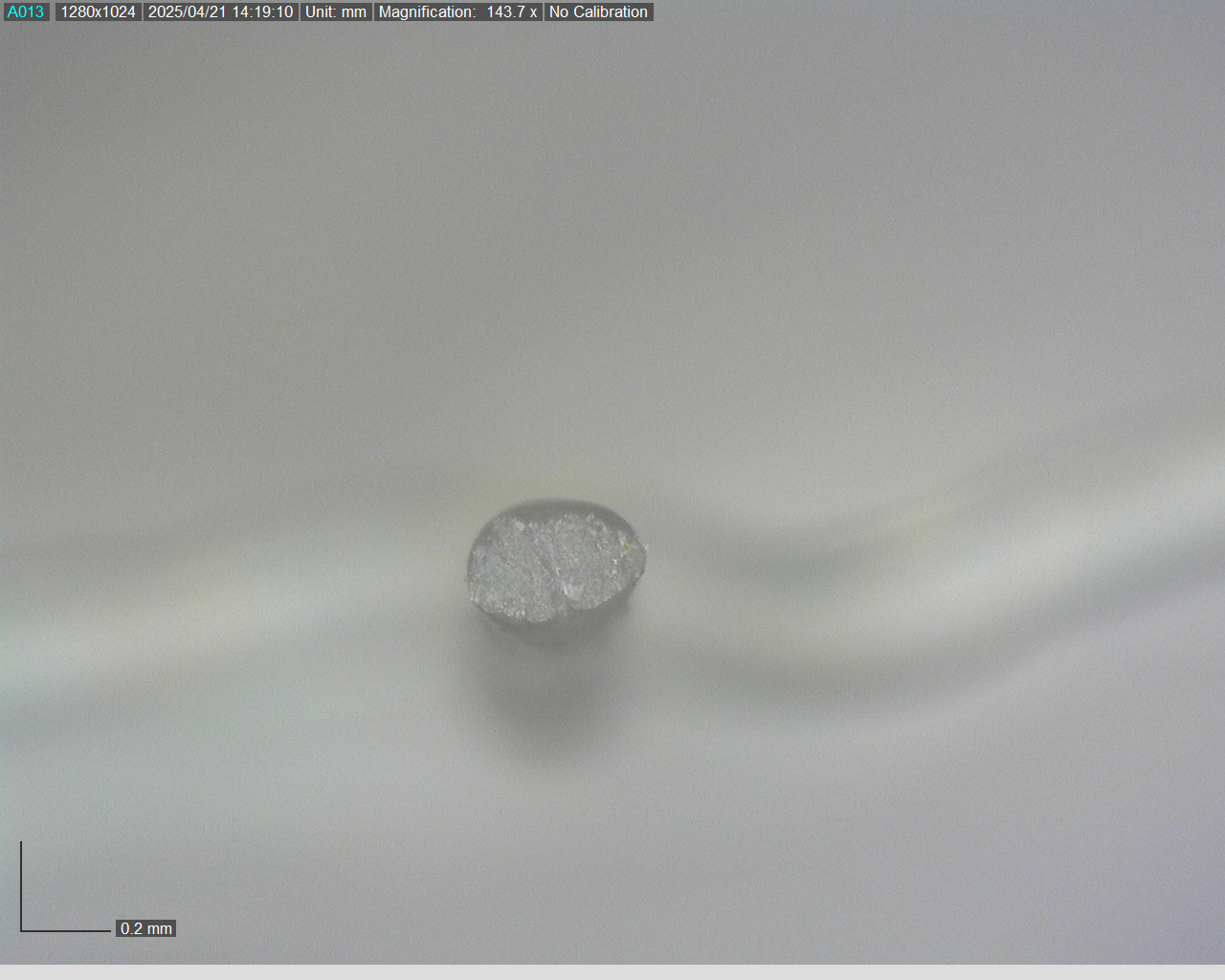Click the 0.2 mm scale bar label
Screen dimensions: 1225x980
point(146,928)
